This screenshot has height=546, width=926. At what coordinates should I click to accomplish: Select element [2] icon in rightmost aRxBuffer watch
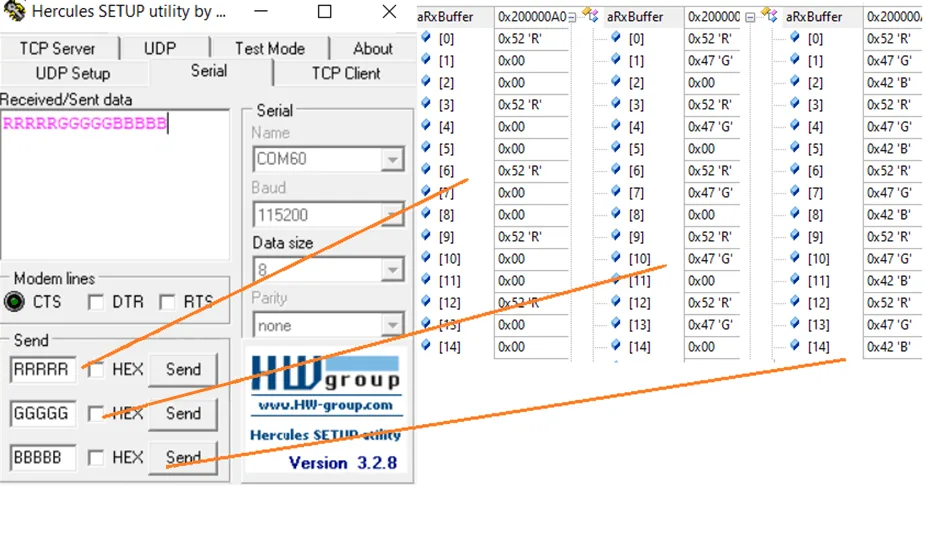(795, 81)
